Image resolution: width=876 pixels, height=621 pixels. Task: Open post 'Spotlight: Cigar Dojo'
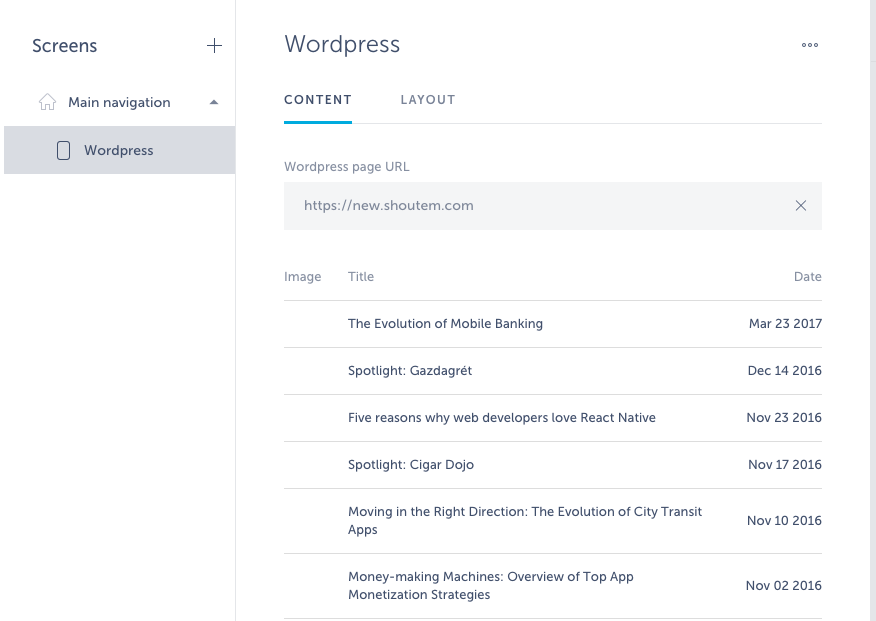(x=411, y=465)
